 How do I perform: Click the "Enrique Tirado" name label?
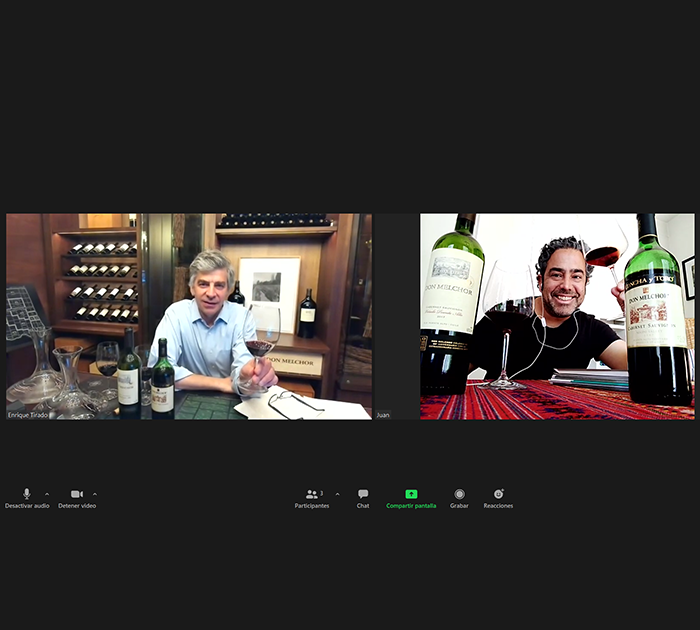[28, 415]
